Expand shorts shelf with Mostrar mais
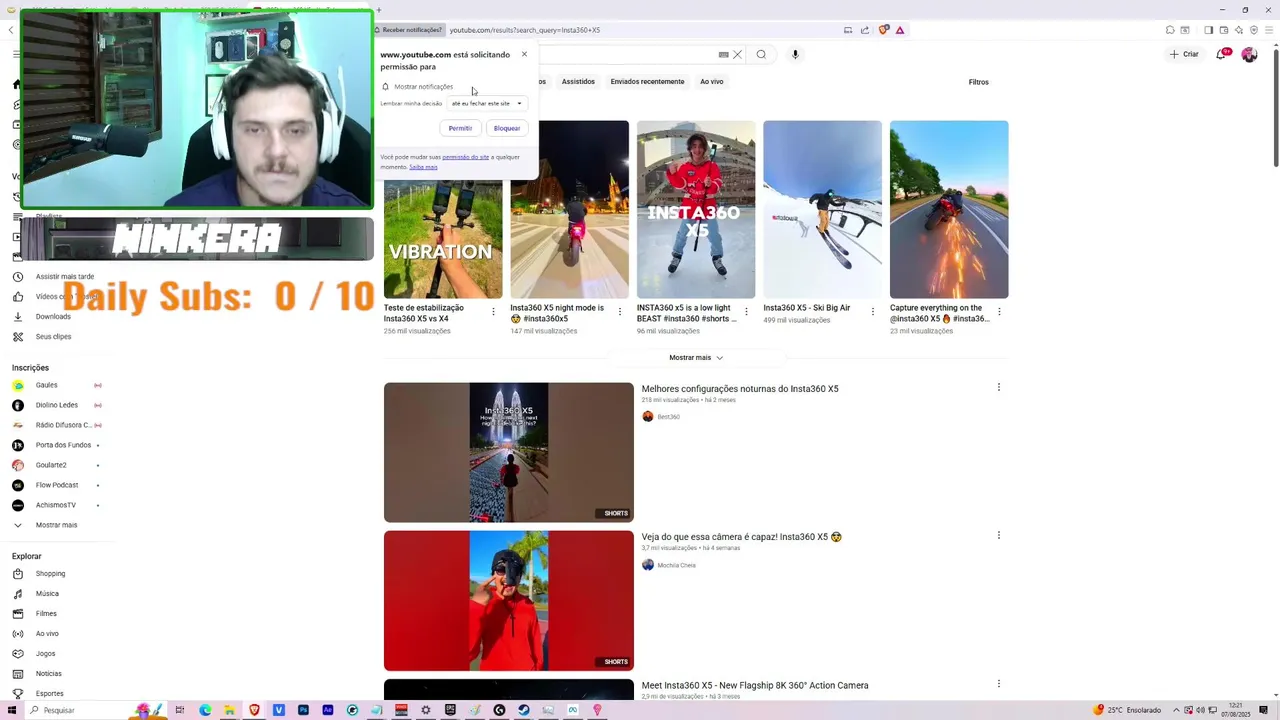The image size is (1280, 720). [x=696, y=358]
